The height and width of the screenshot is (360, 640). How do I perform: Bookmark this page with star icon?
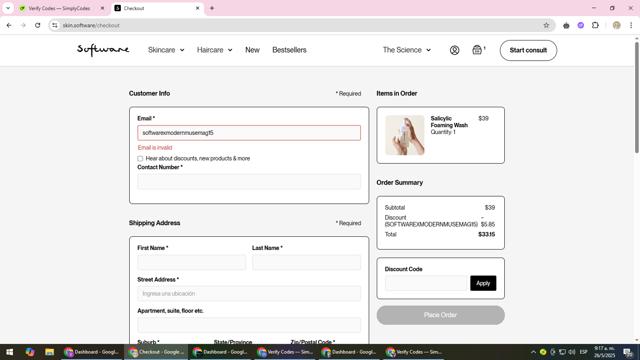546,25
